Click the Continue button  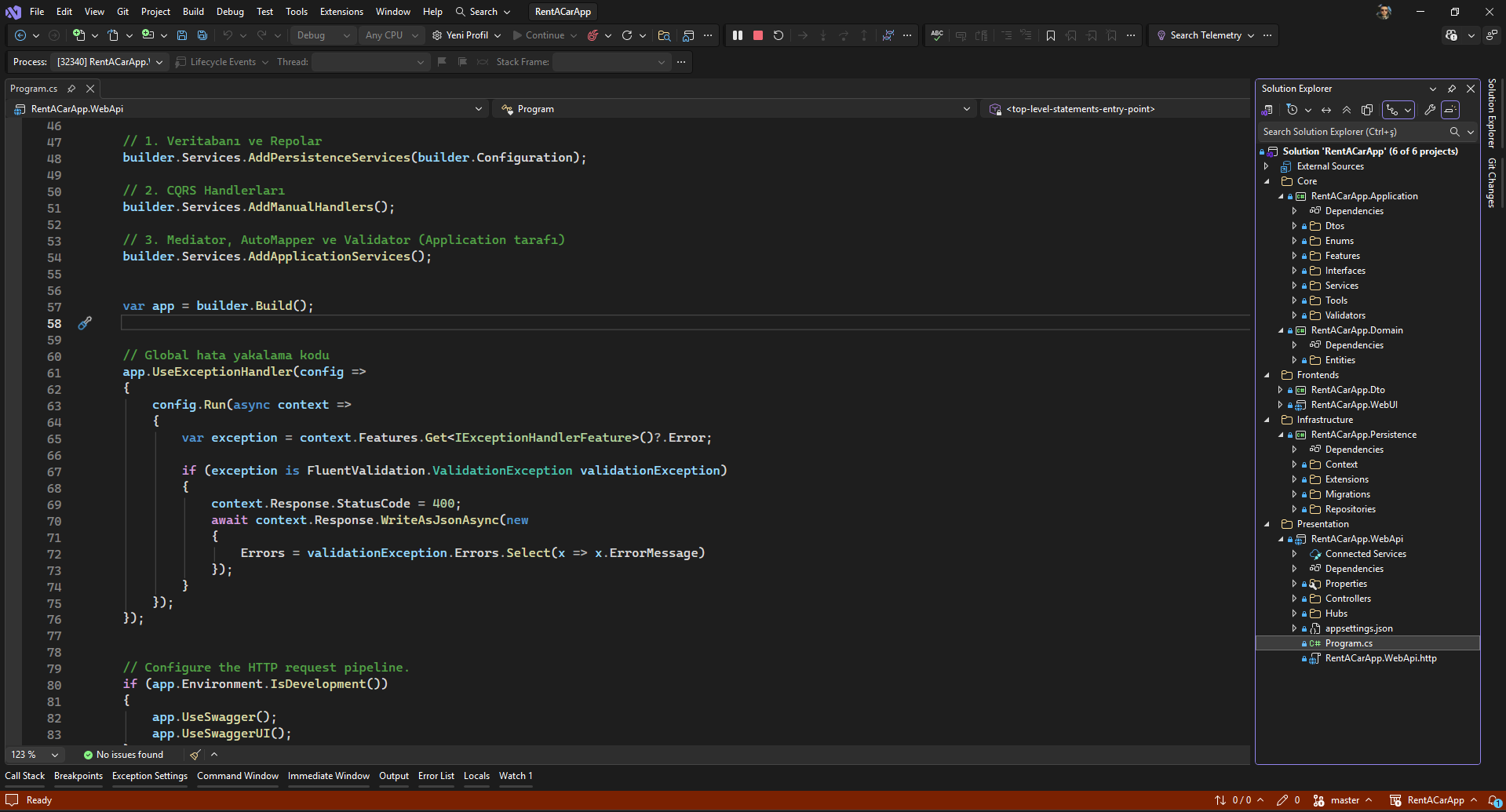tap(538, 35)
